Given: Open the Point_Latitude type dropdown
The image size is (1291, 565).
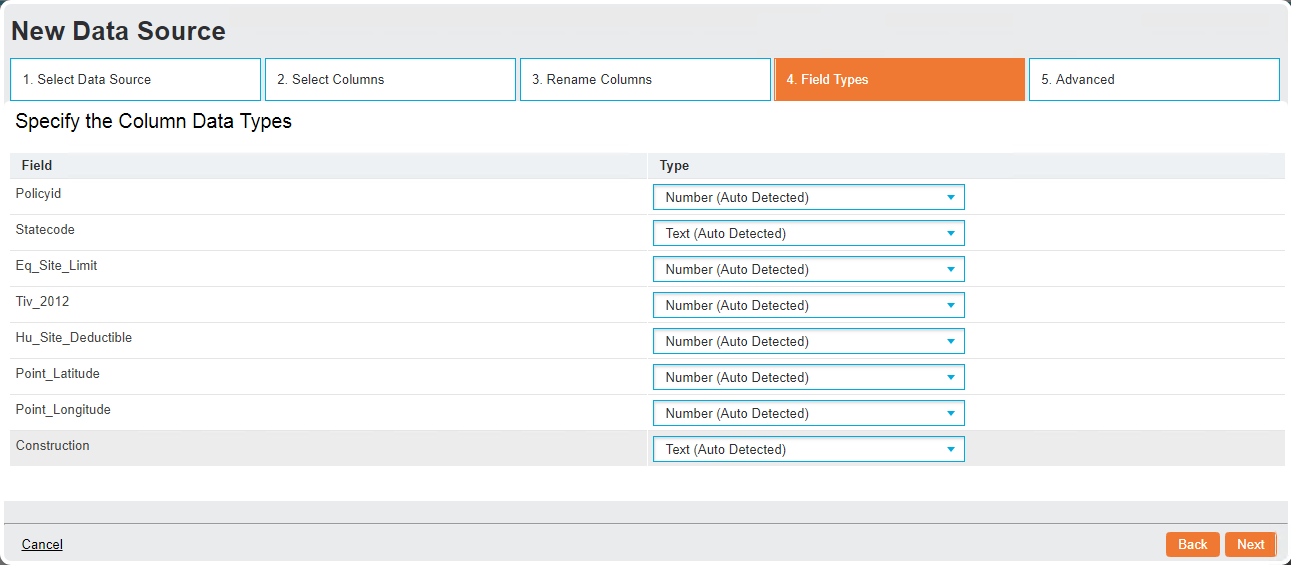Looking at the screenshot, I should 808,377.
